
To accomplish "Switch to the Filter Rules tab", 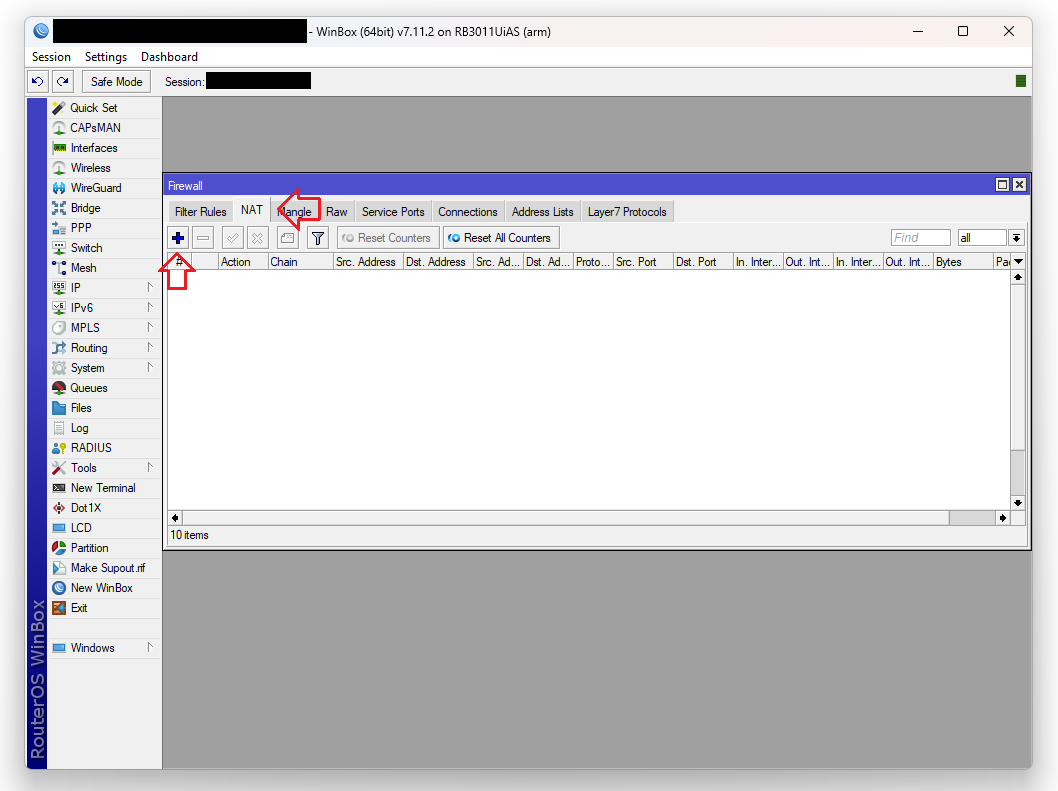I will point(200,212).
